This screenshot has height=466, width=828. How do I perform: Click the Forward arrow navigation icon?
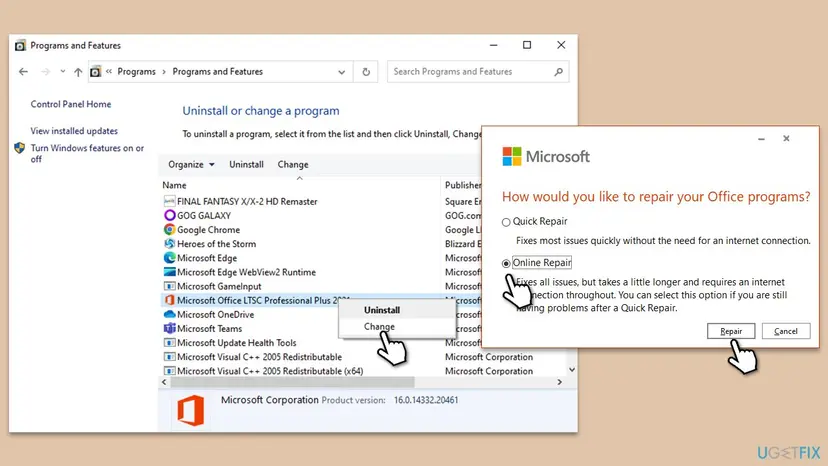pos(45,72)
